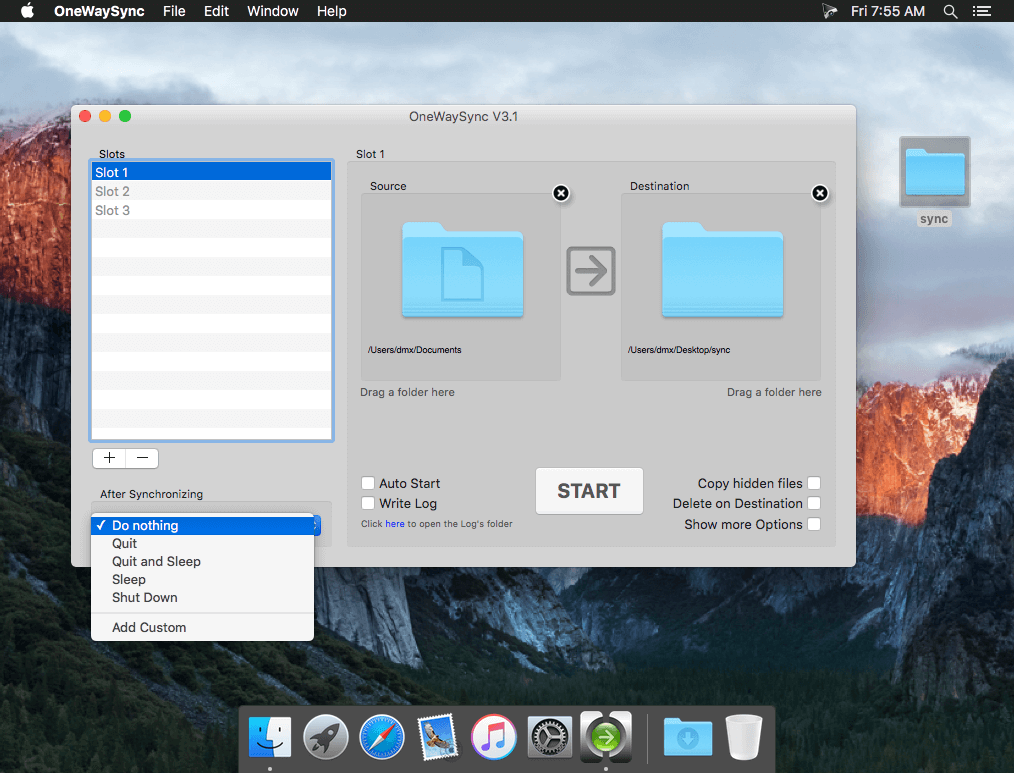
Task: Click the START button
Action: (x=589, y=491)
